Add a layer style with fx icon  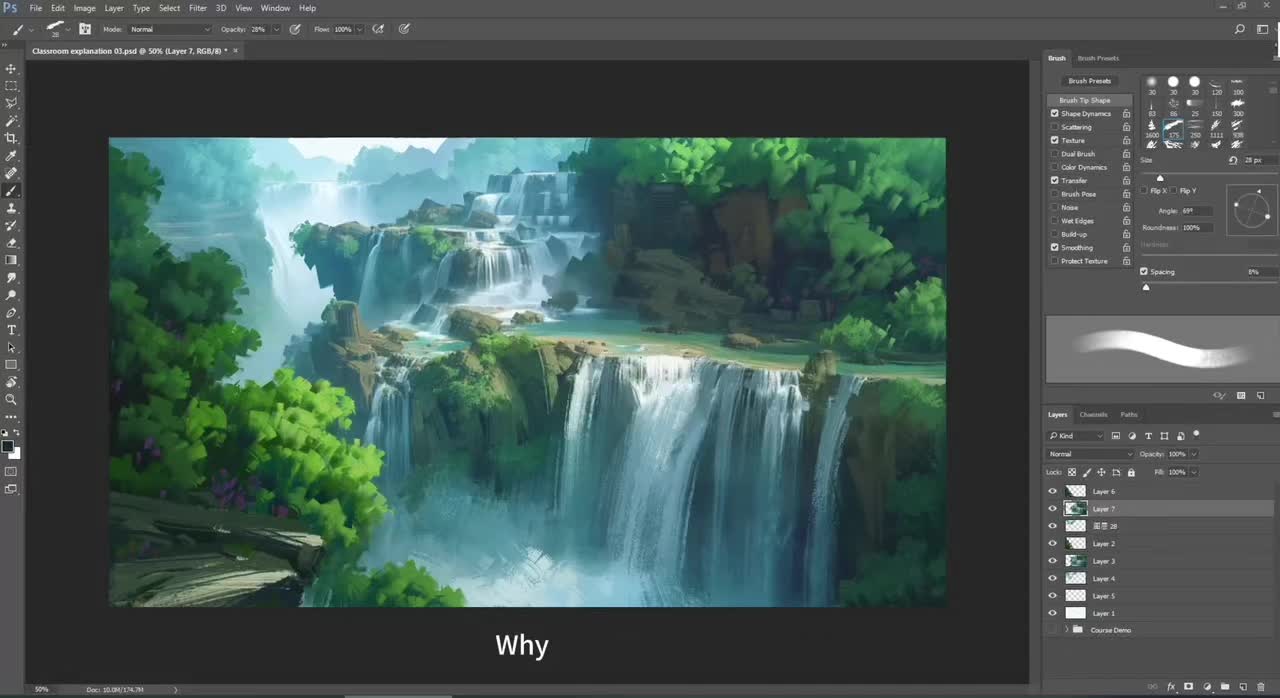(x=1170, y=687)
